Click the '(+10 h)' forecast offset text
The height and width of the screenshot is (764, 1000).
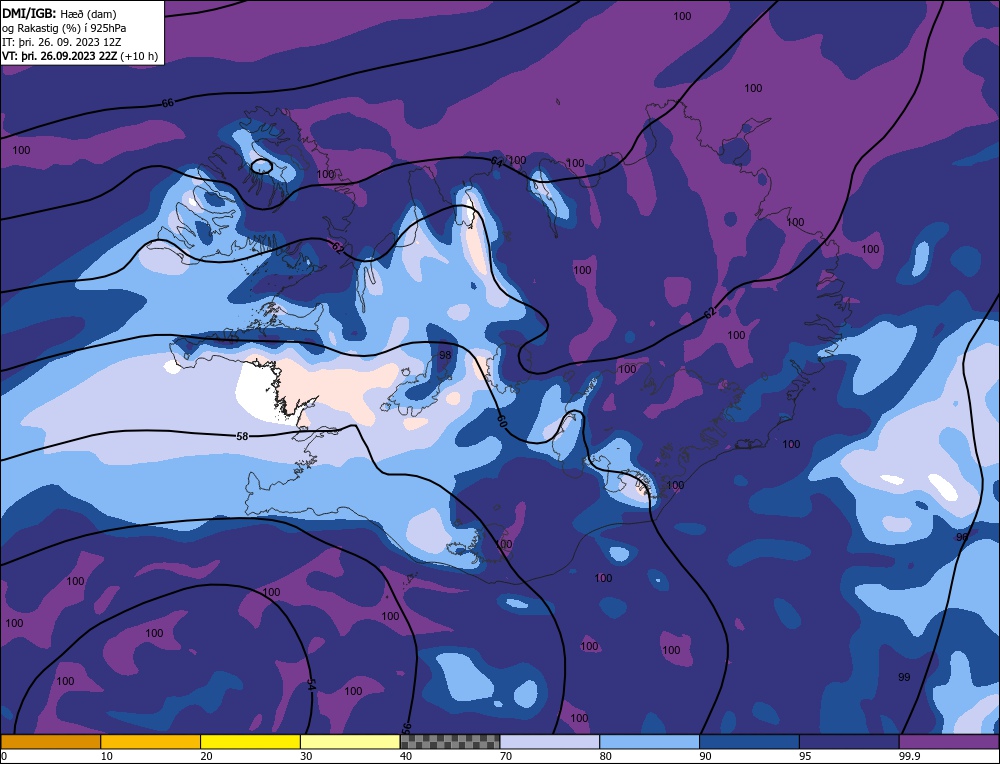tap(139, 56)
